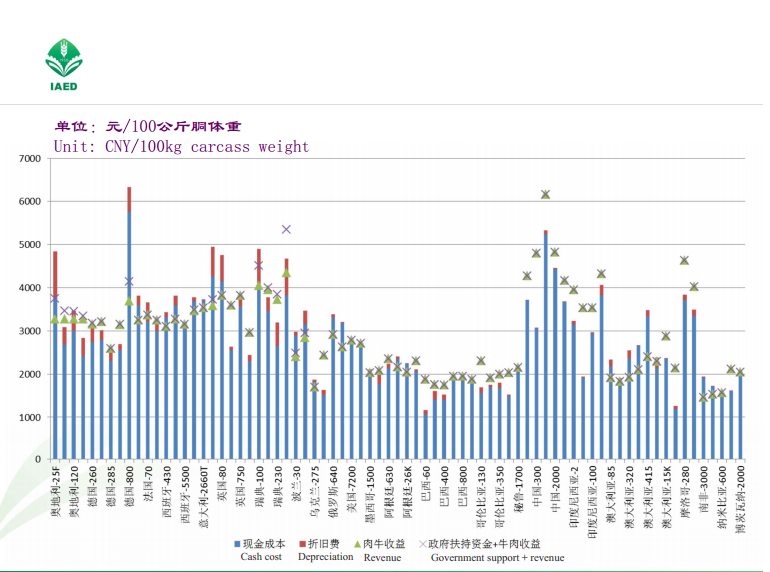
Task: Click 'Government support + revenue' legend text
Action: [x=497, y=557]
